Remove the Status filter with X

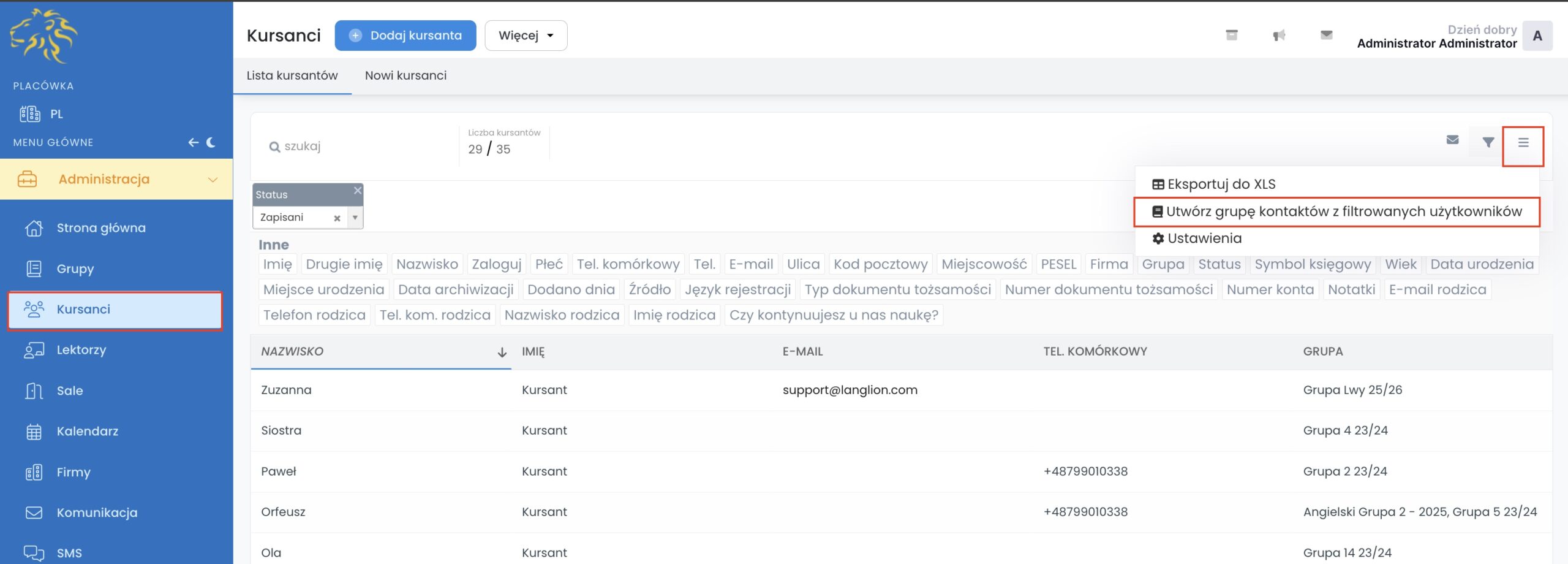click(x=358, y=191)
